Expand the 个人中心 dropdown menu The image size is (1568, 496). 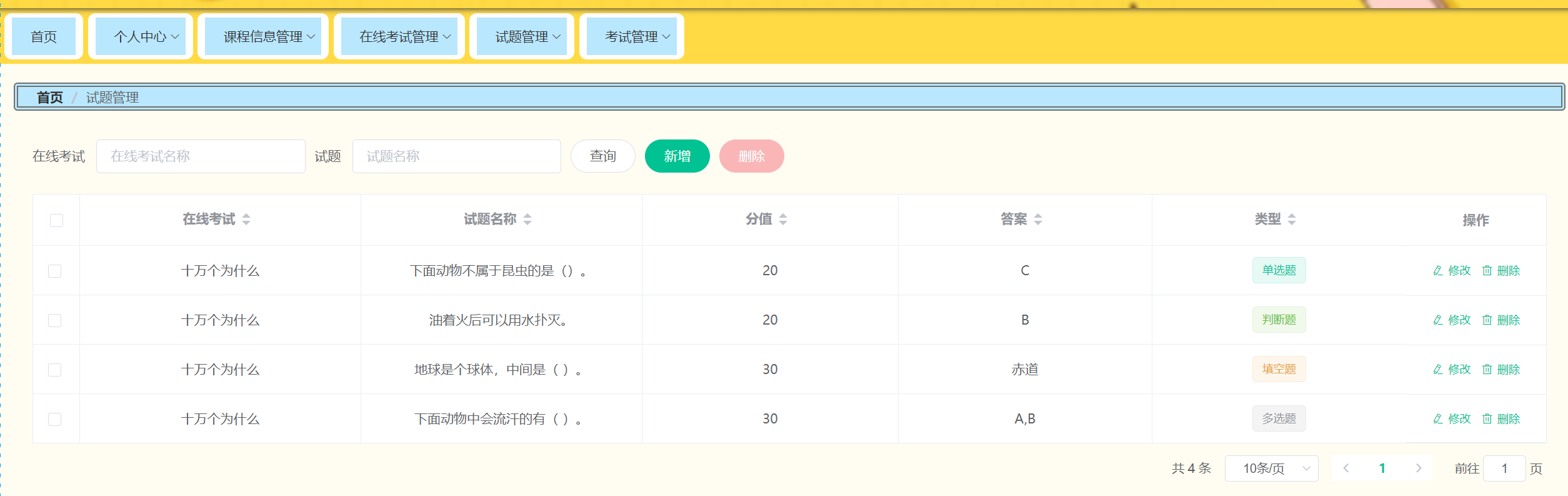(141, 37)
